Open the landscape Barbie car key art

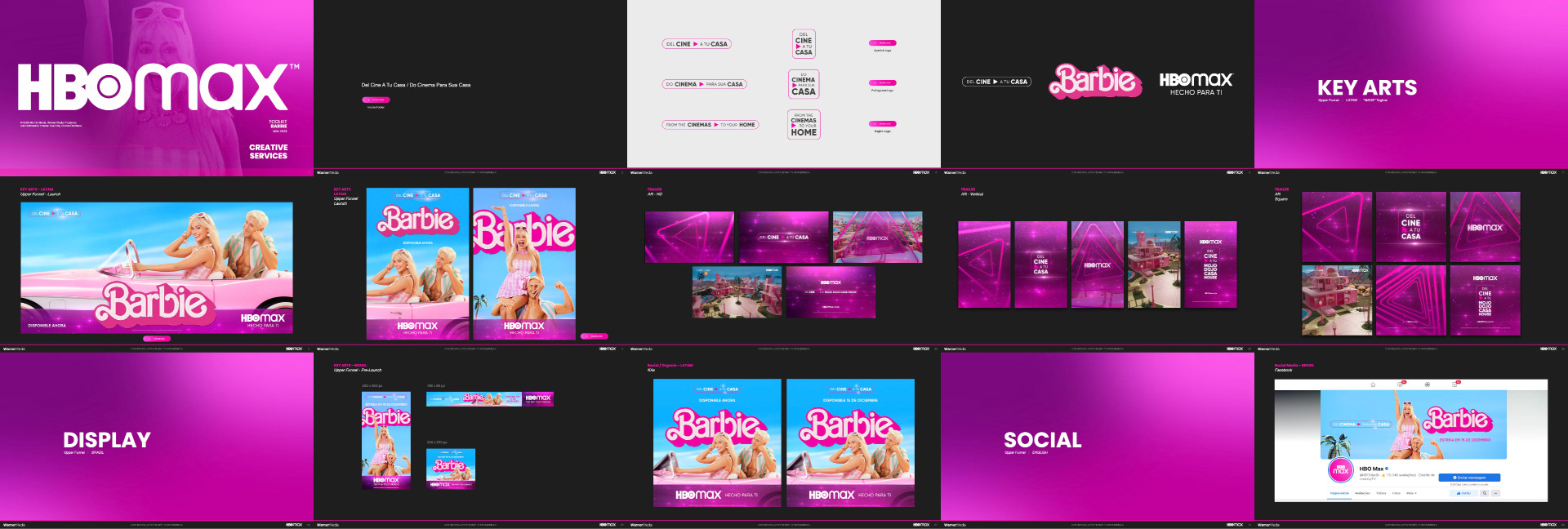pos(157,268)
